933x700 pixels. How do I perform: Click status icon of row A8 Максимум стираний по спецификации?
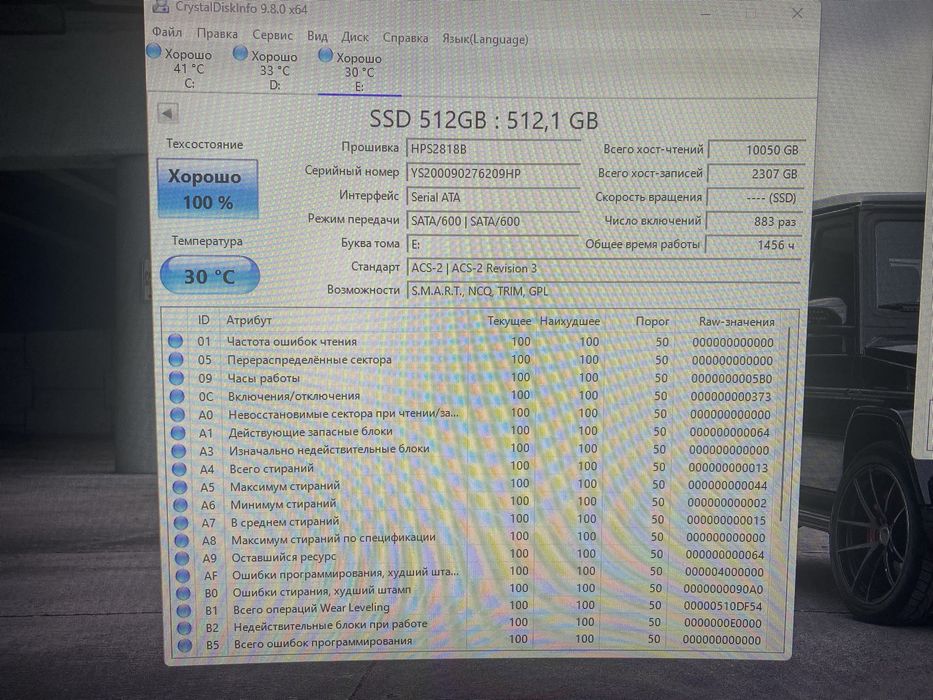181,540
